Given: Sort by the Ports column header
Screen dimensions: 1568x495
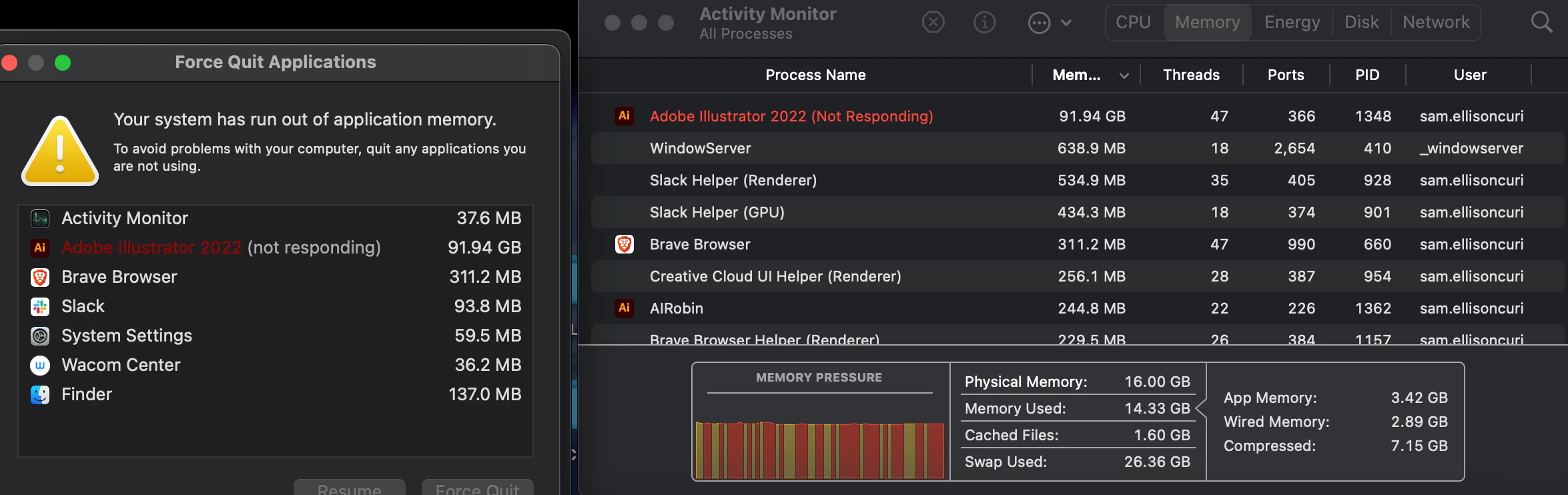Looking at the screenshot, I should [x=1286, y=75].
